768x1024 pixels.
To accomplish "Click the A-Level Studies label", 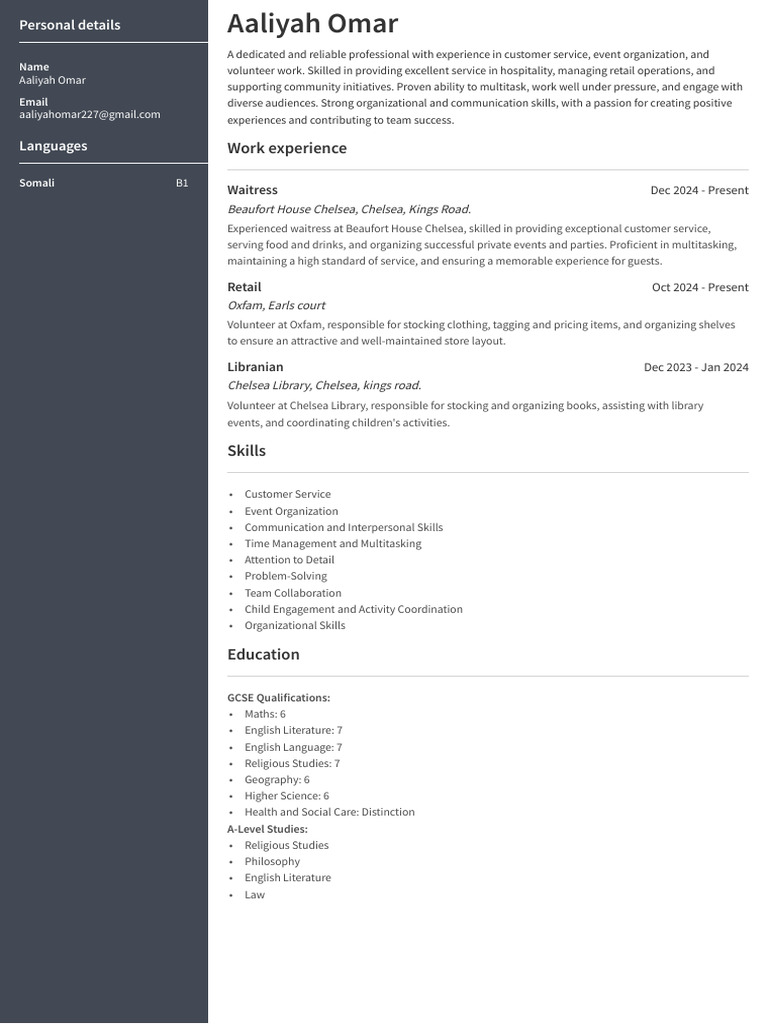I will pos(267,829).
